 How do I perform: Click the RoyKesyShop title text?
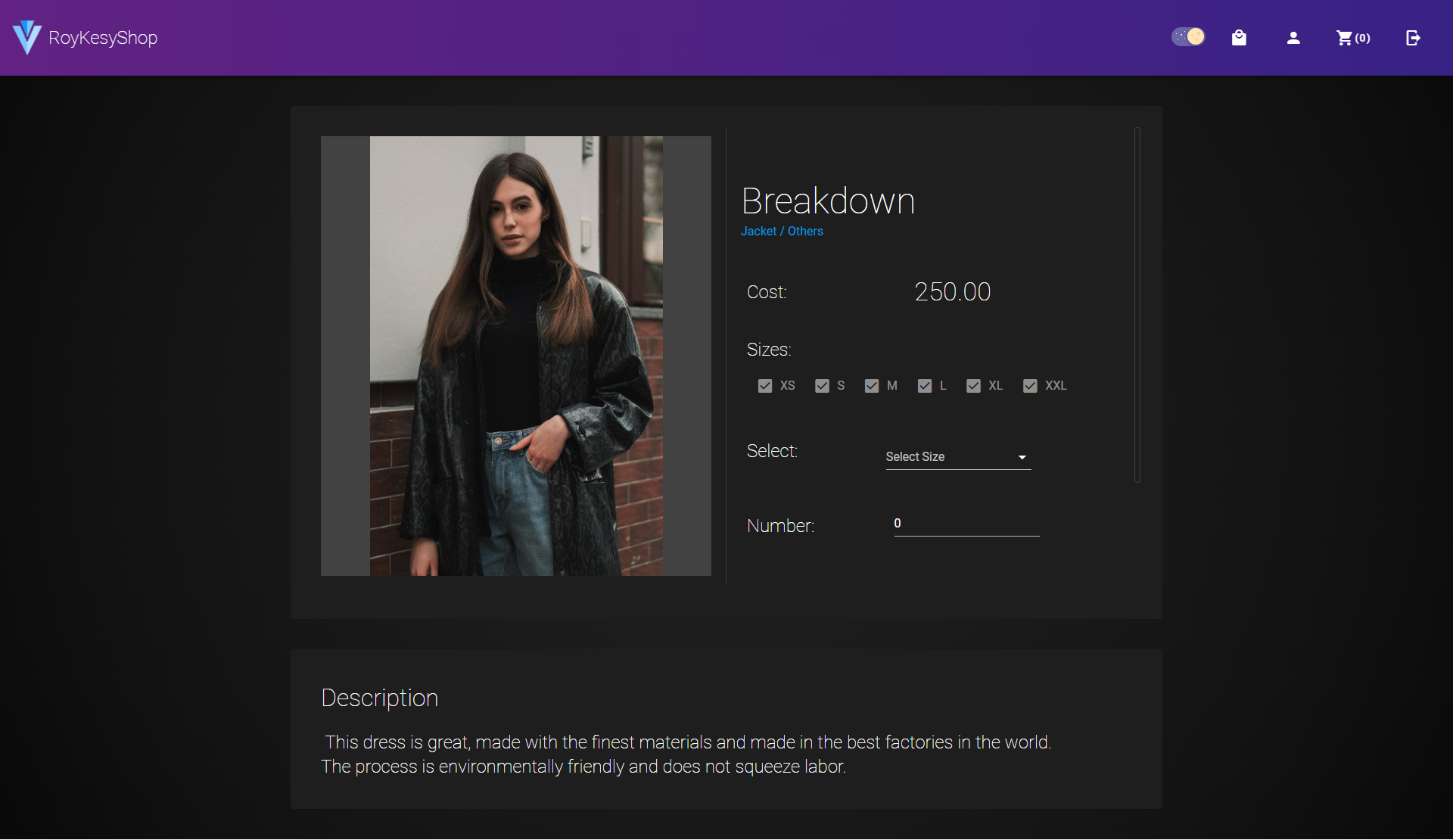(x=103, y=38)
